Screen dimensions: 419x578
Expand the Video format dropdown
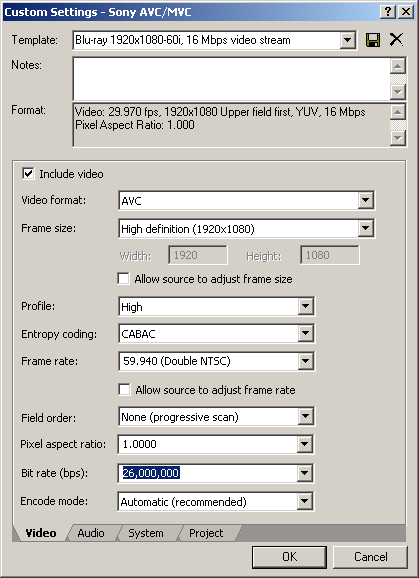[365, 201]
